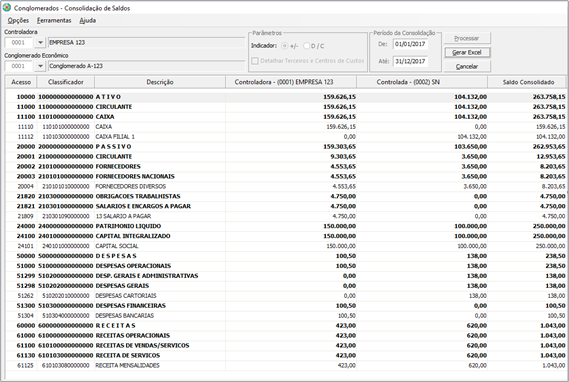
Task: Select the OBRIGACOES TRABALHISTAS row
Action: pos(286,196)
